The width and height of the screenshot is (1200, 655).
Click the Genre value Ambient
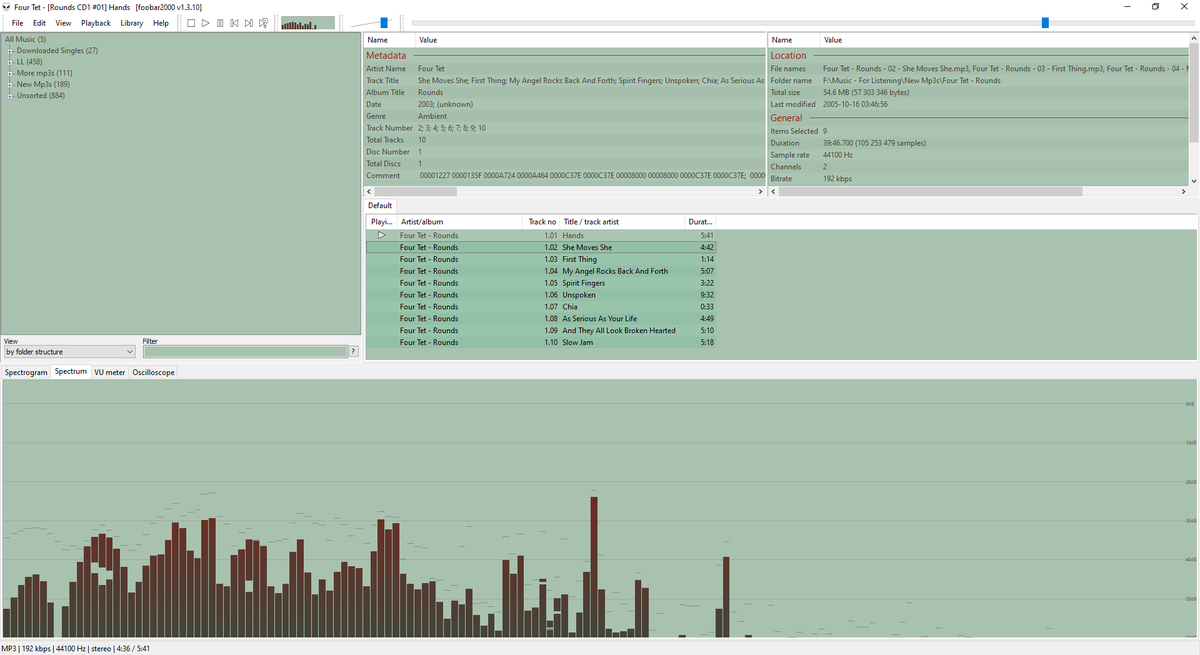click(432, 116)
